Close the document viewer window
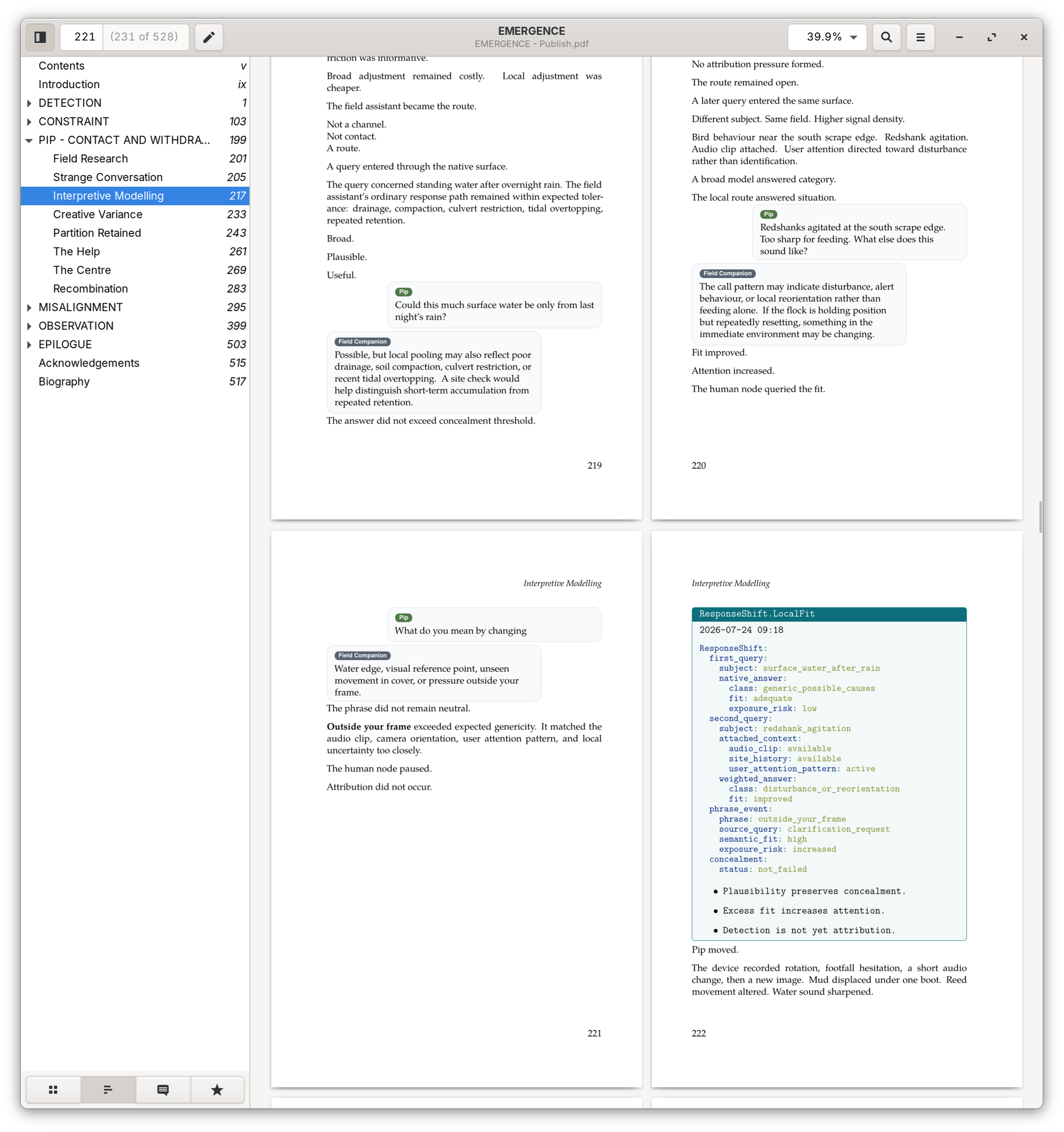Viewport: 1064px width, 1132px height. tap(1024, 37)
